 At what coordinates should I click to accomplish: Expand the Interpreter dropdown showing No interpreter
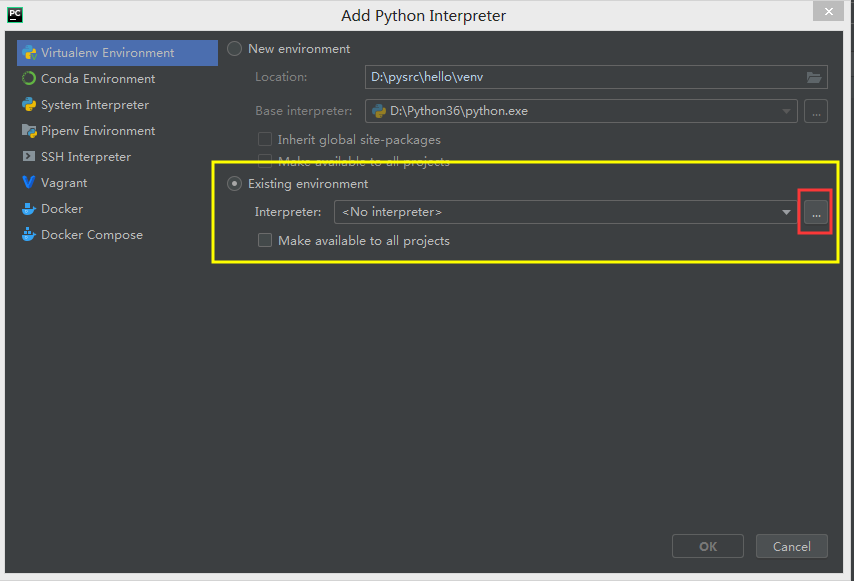pyautogui.click(x=787, y=212)
